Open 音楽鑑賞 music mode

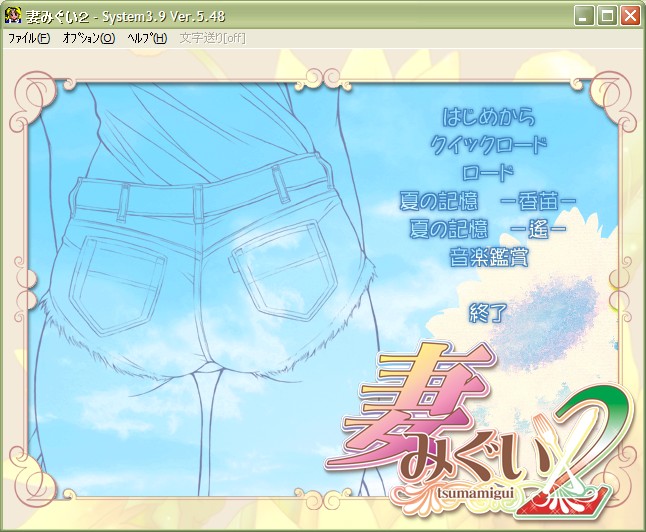click(489, 257)
